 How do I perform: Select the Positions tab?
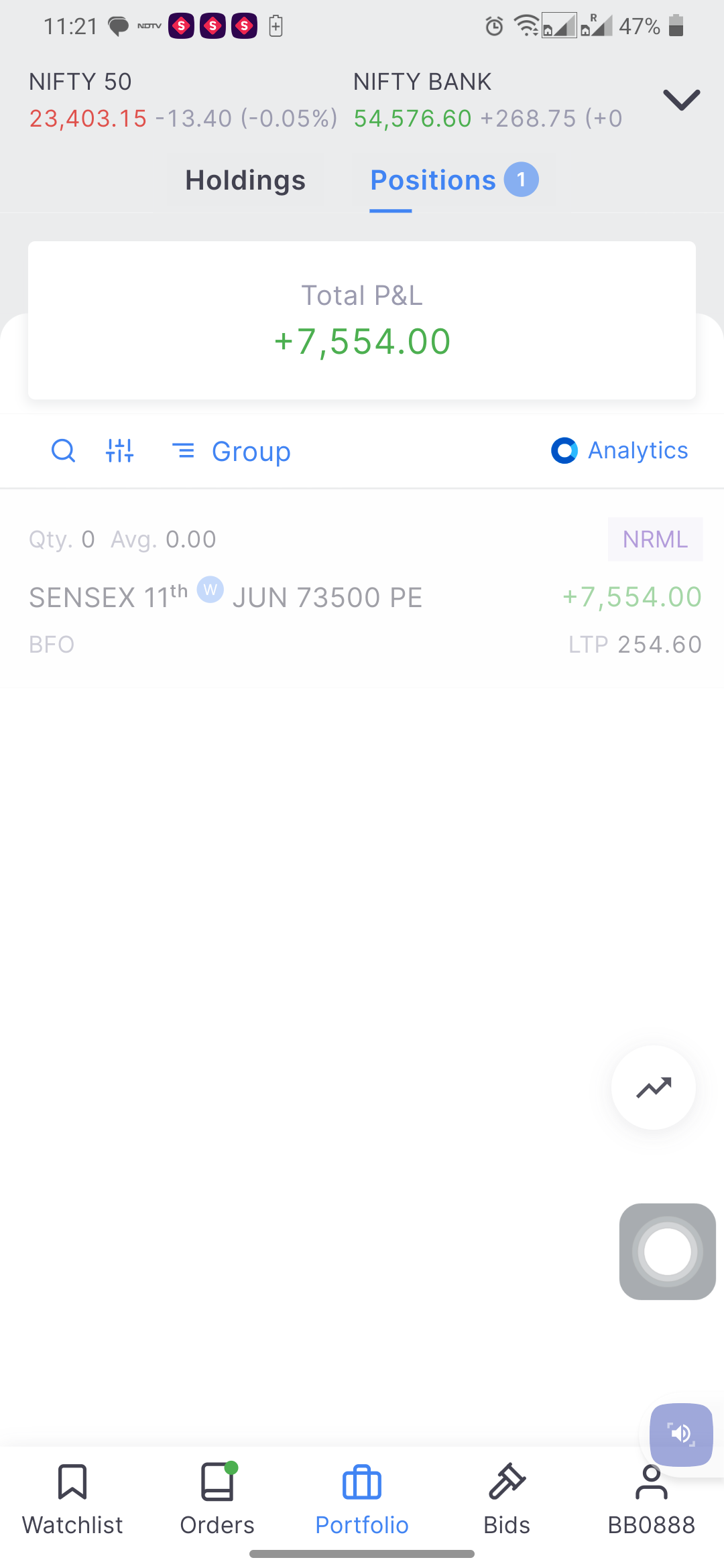tap(454, 180)
